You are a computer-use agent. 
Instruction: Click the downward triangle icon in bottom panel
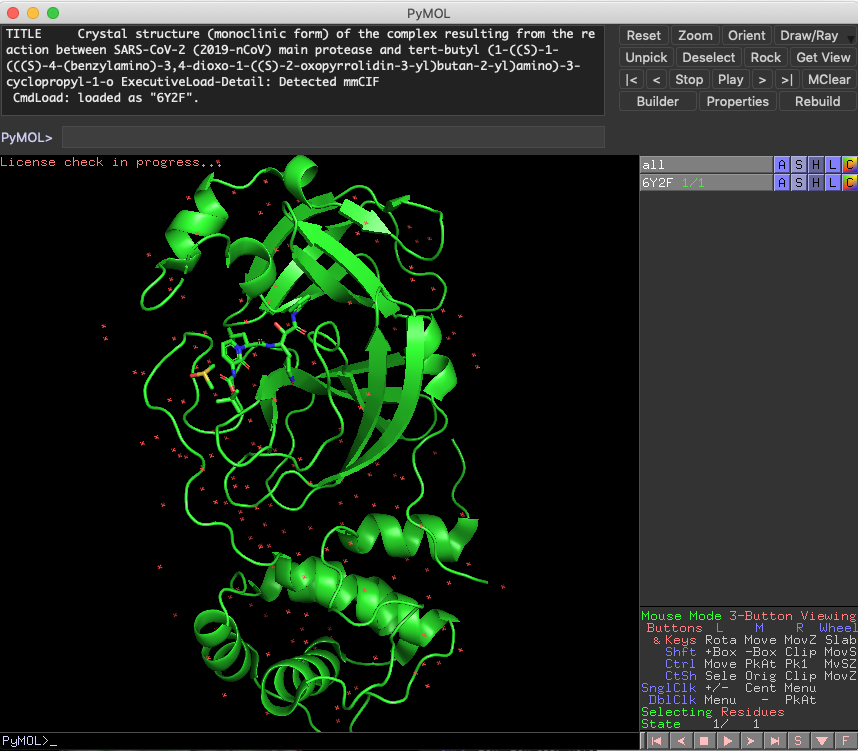point(822,741)
